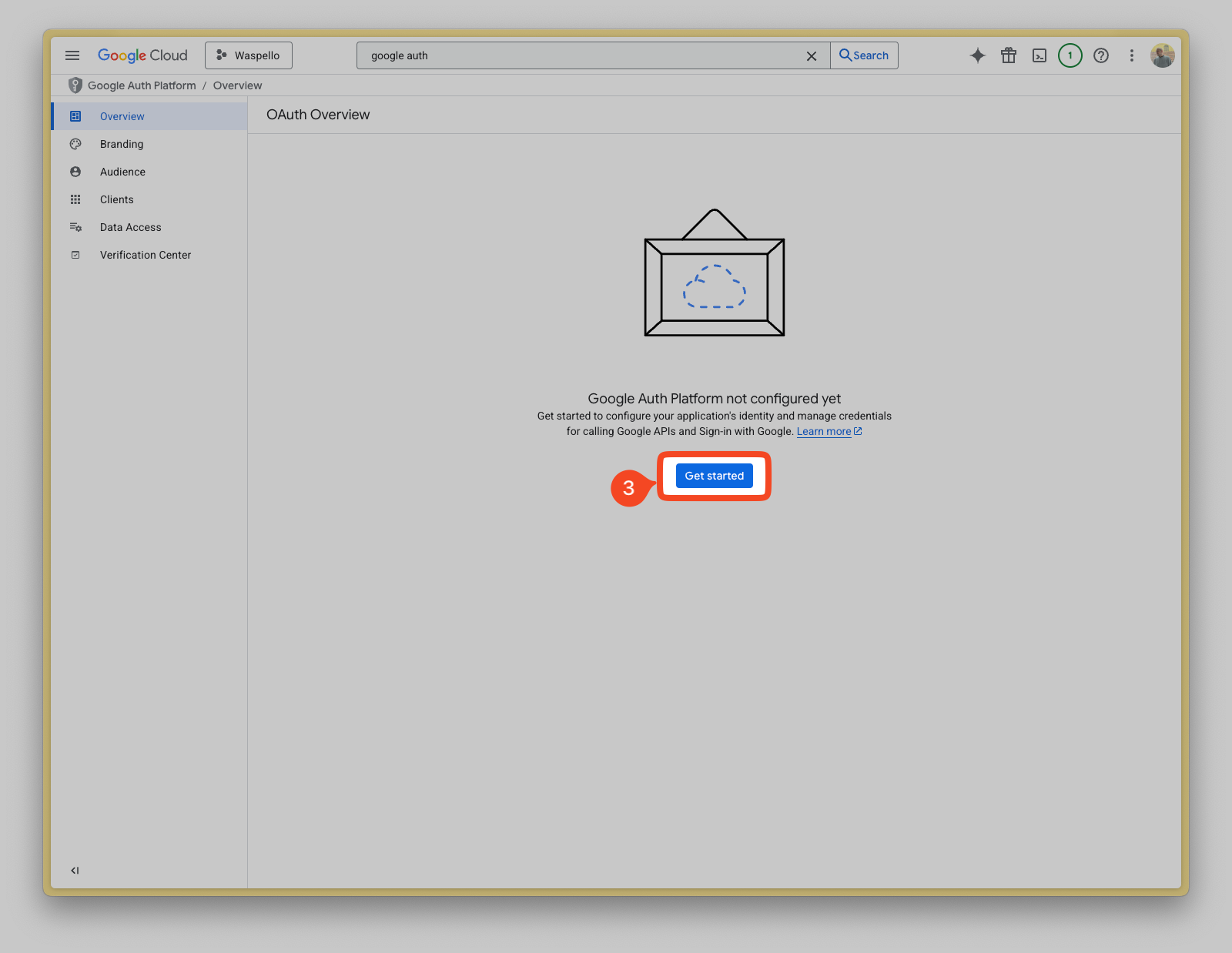
Task: Switch to the Overview tab
Action: click(122, 116)
